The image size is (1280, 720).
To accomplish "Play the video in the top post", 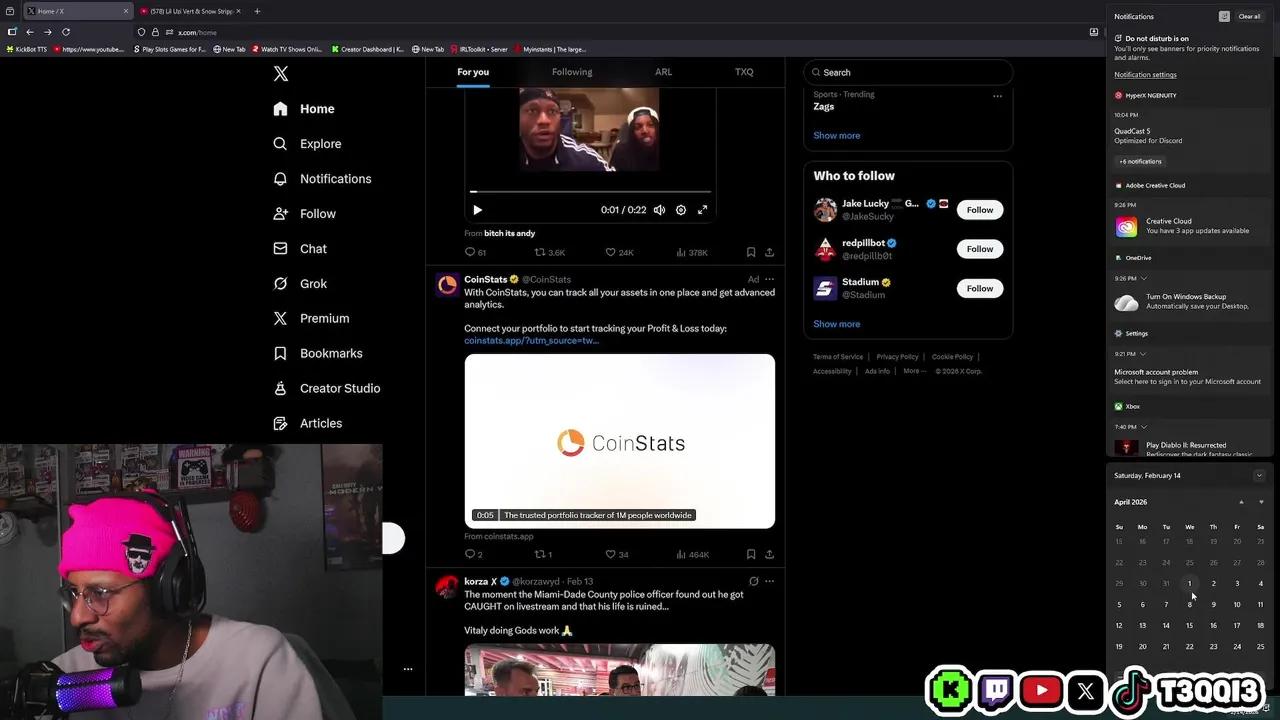I will [x=477, y=210].
